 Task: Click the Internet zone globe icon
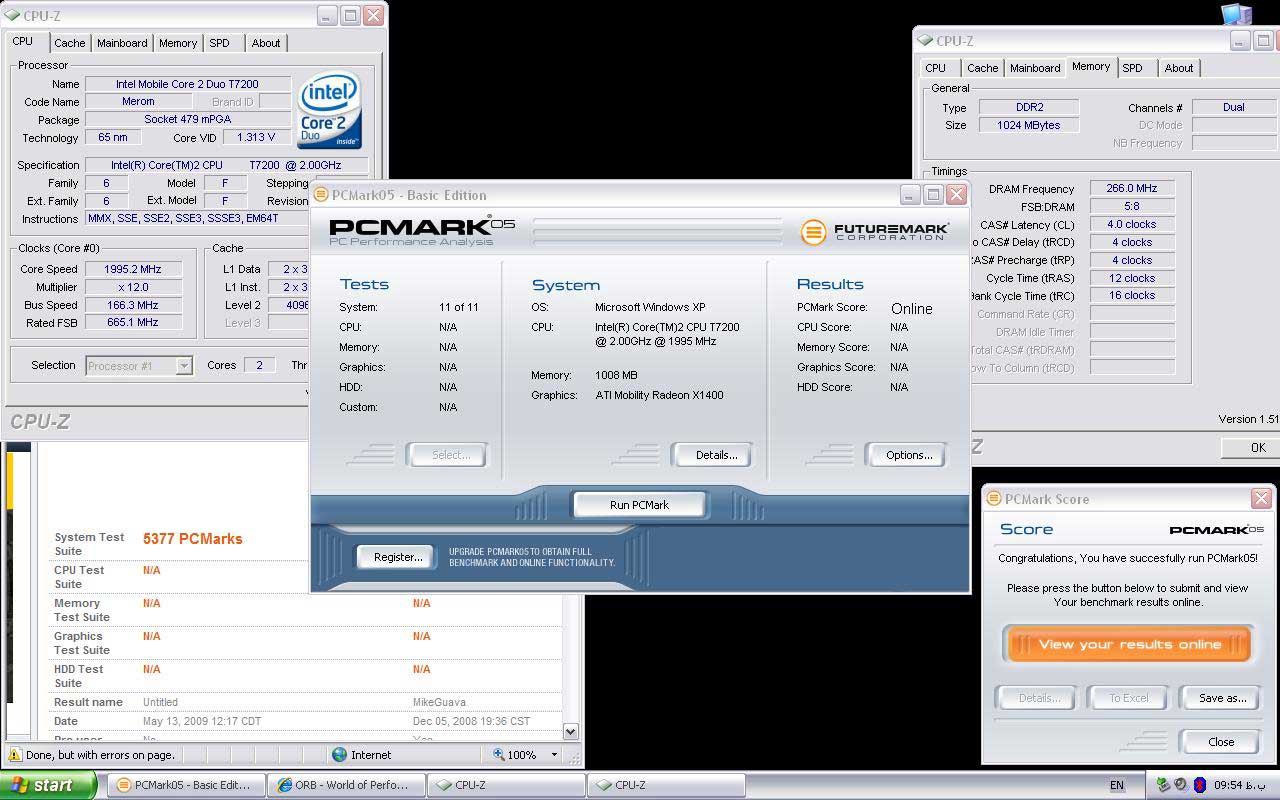click(x=339, y=755)
